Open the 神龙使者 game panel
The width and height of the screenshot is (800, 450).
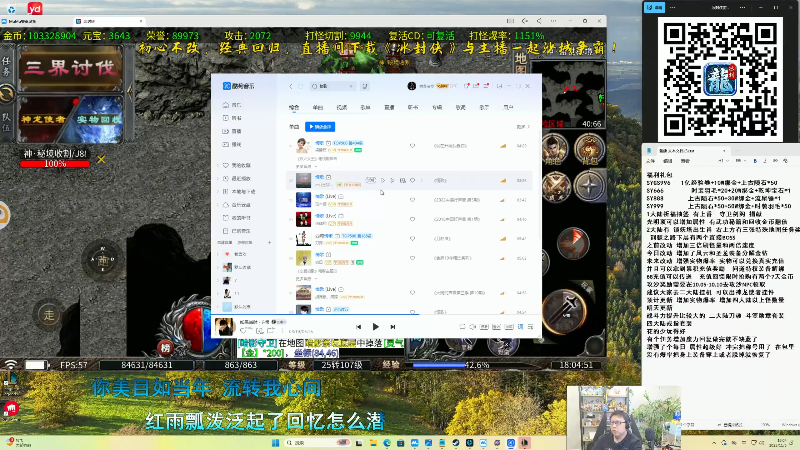click(43, 119)
